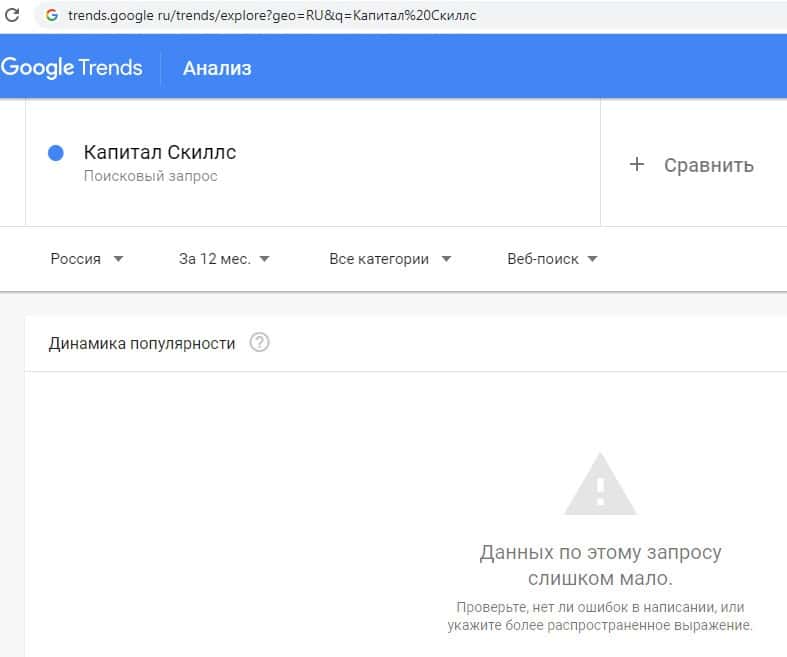Click the dropdown arrow beside Веб-поиск
This screenshot has height=657, width=787.
click(x=592, y=259)
